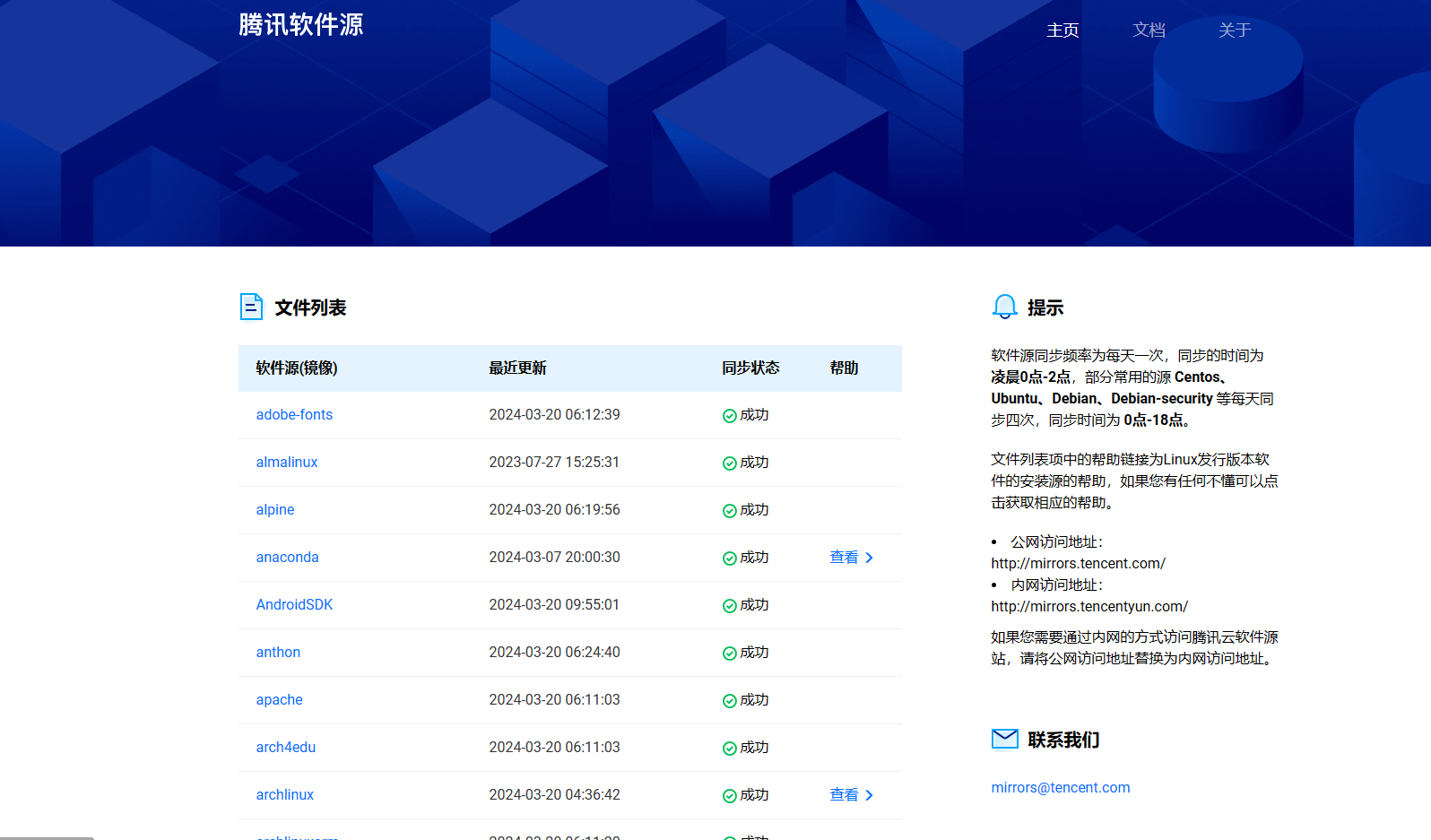The height and width of the screenshot is (840, 1431).
Task: Click the success check icon for anthon
Action: 730,654
